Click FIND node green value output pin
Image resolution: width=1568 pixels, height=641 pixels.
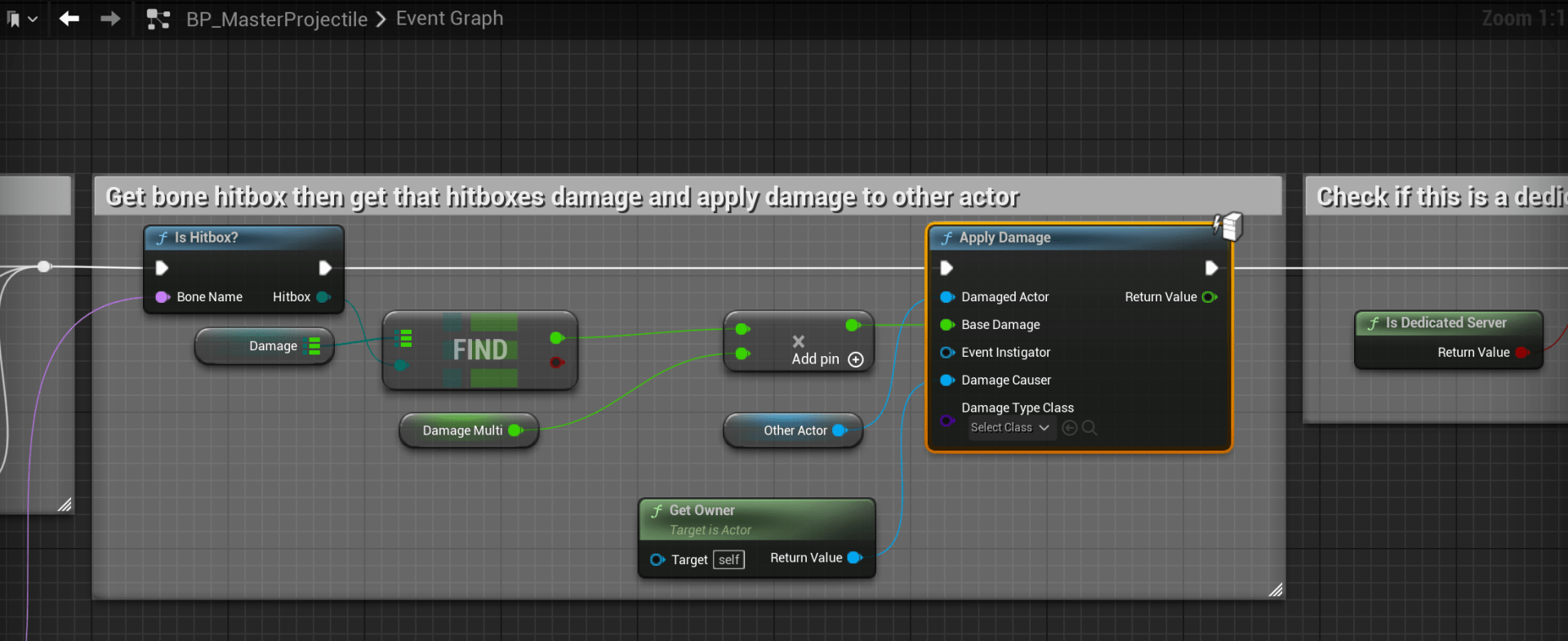pyautogui.click(x=557, y=338)
